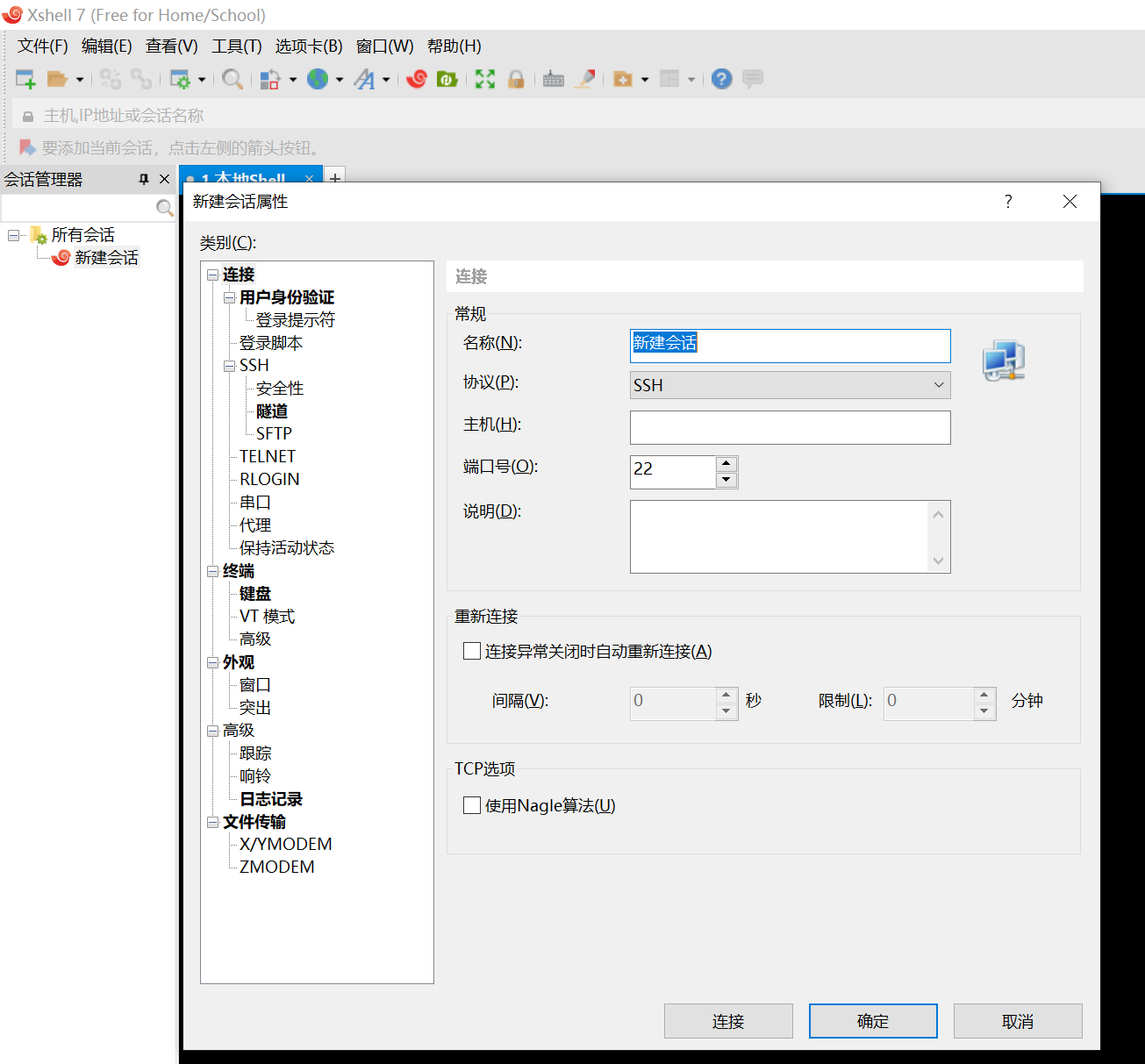Add a new tab with plus button
The width and height of the screenshot is (1145, 1064).
(334, 178)
